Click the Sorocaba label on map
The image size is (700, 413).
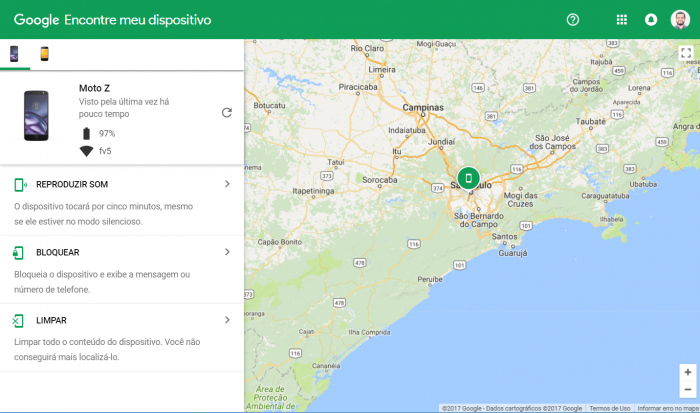pyautogui.click(x=379, y=180)
